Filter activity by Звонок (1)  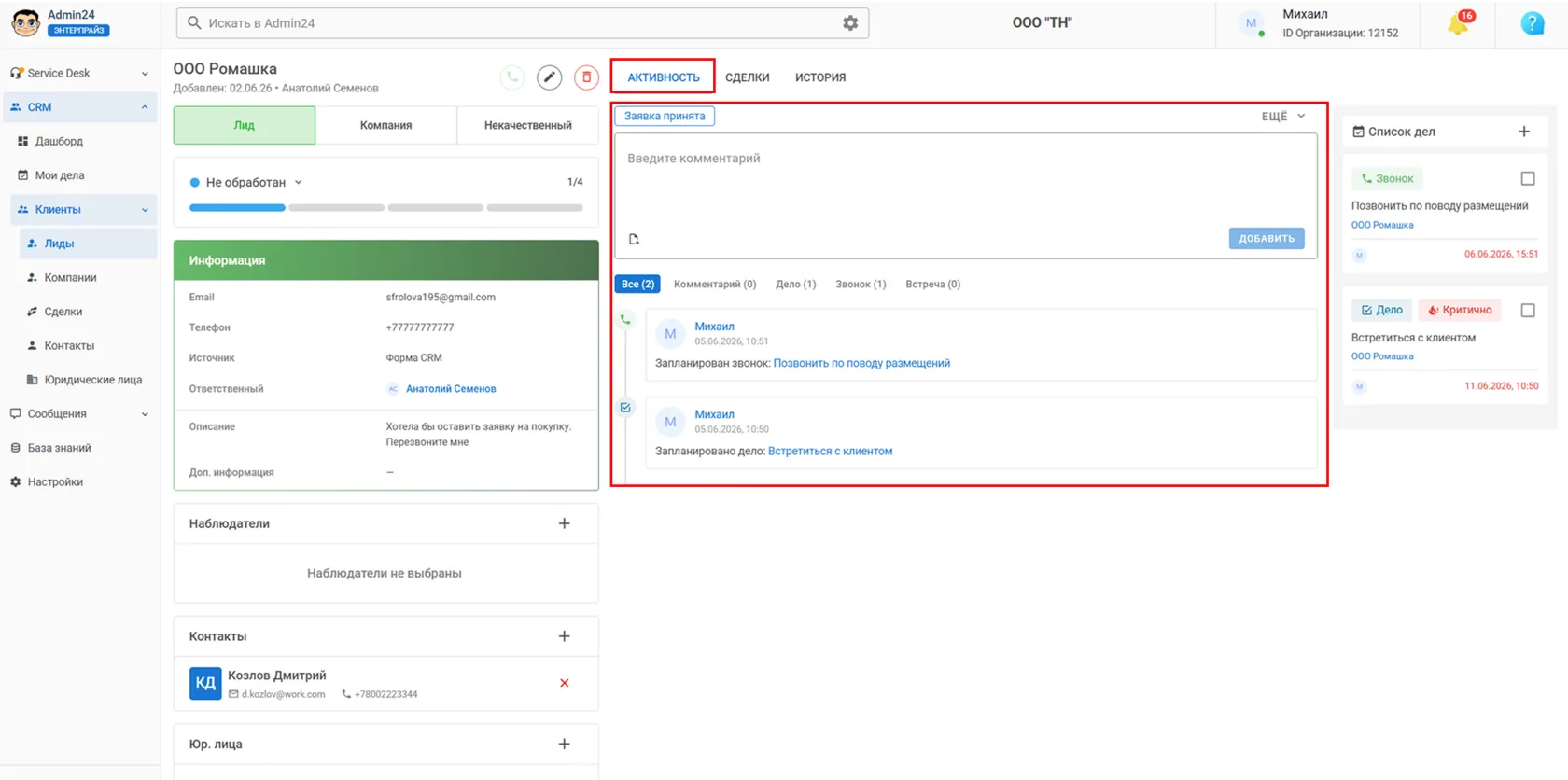861,285
